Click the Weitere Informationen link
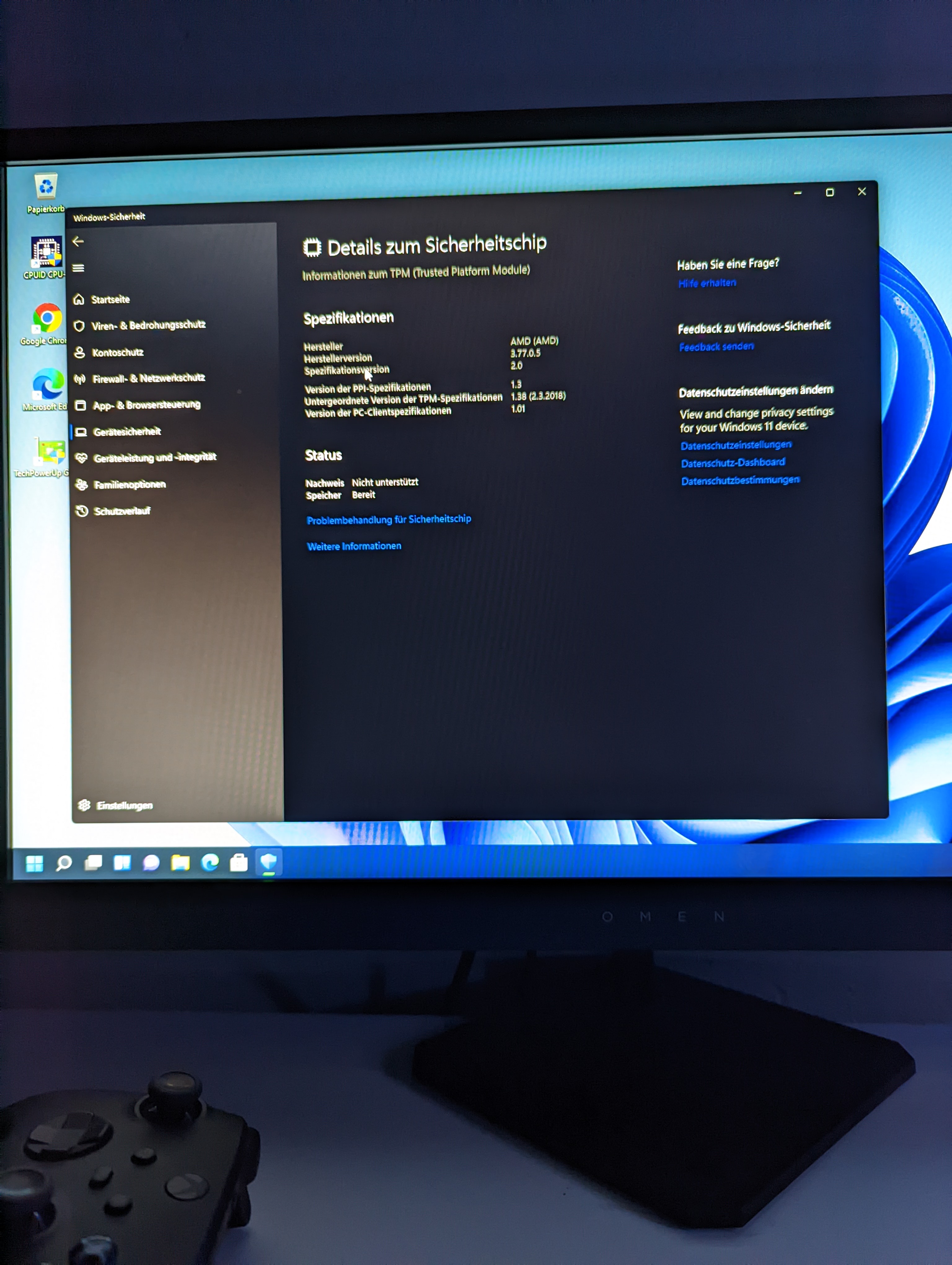The width and height of the screenshot is (952, 1265). click(354, 547)
